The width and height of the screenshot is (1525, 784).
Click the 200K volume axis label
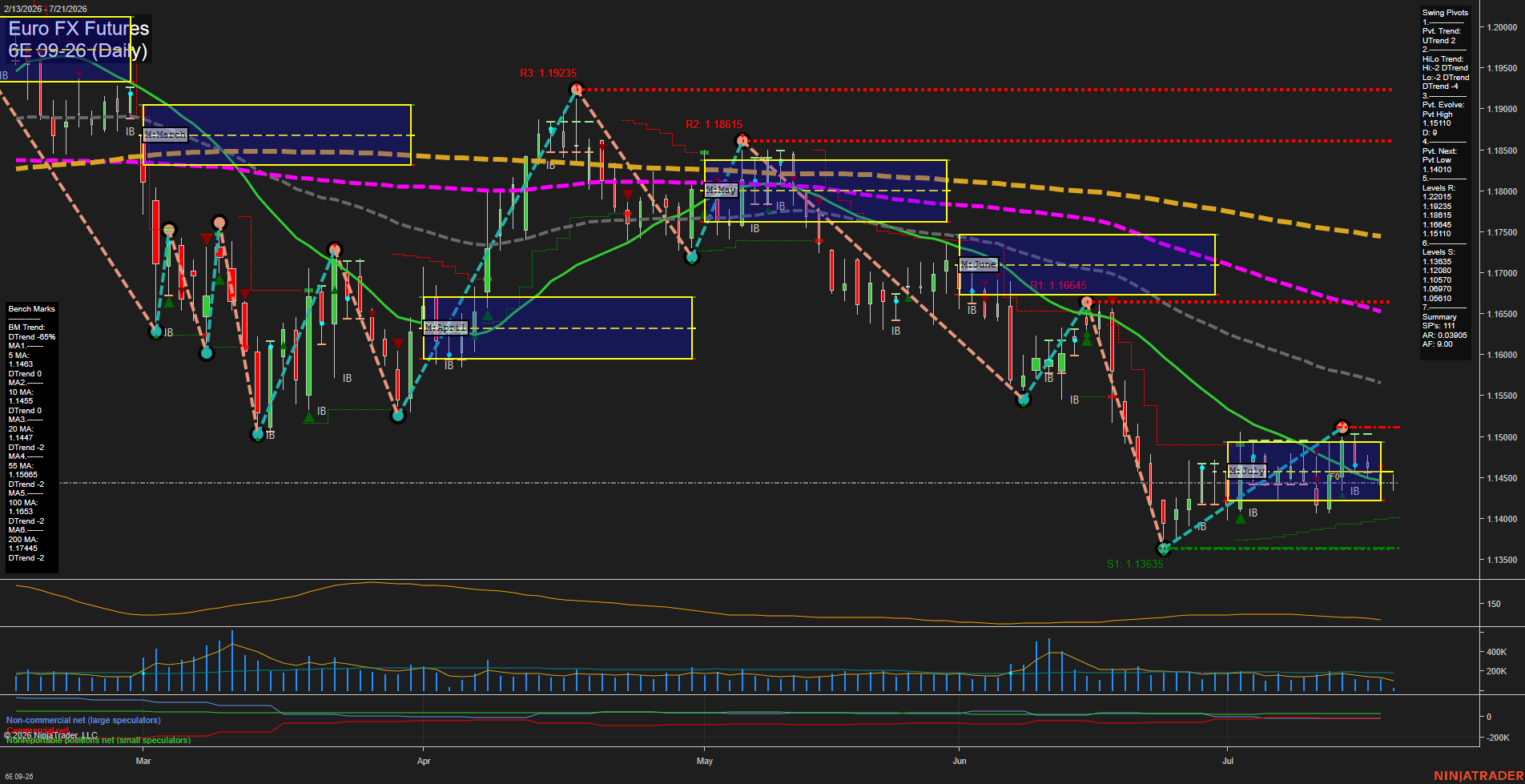coord(1497,671)
